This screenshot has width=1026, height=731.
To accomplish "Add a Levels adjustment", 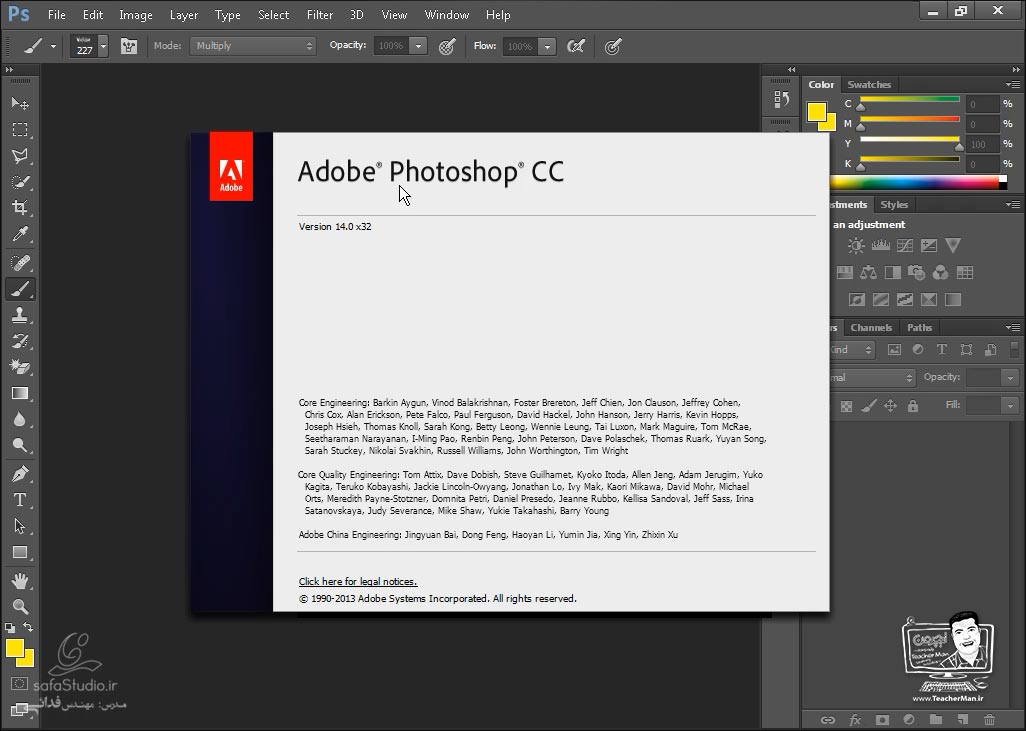I will 880,245.
